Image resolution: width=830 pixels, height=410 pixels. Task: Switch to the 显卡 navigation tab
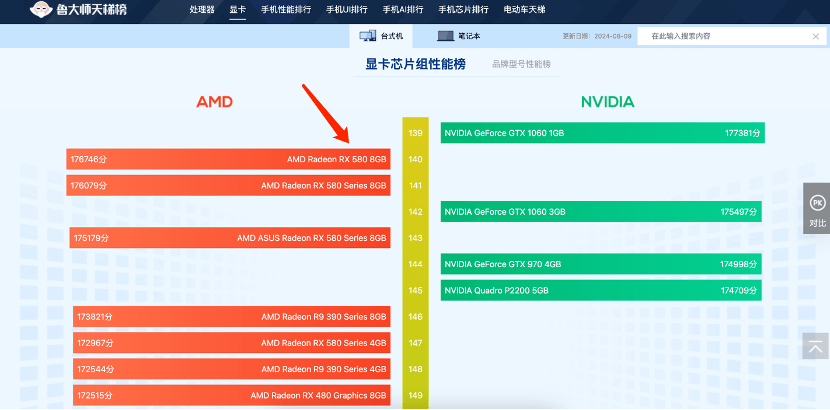237,10
